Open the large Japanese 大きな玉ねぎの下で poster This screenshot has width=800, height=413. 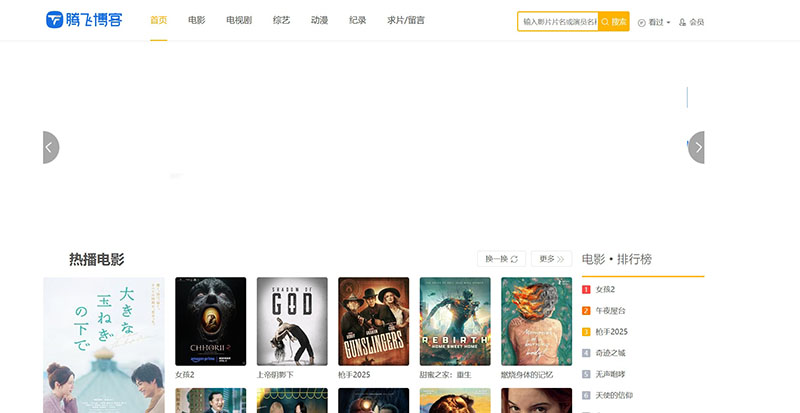pyautogui.click(x=104, y=345)
